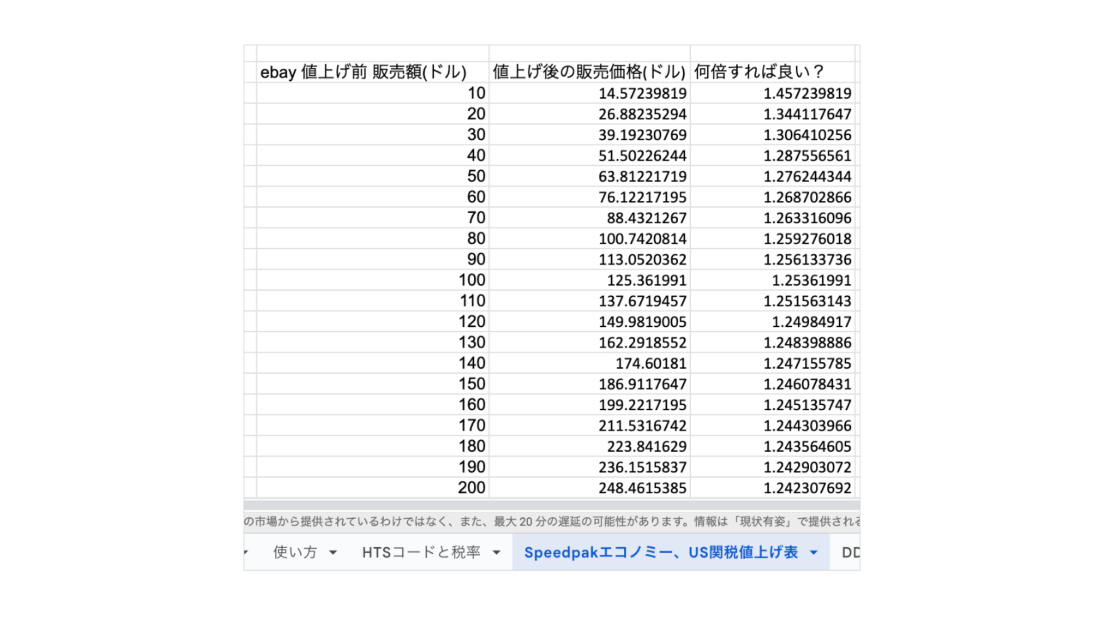Select the cell with value 100
Image resolution: width=1116 pixels, height=620 pixels.
(x=372, y=280)
